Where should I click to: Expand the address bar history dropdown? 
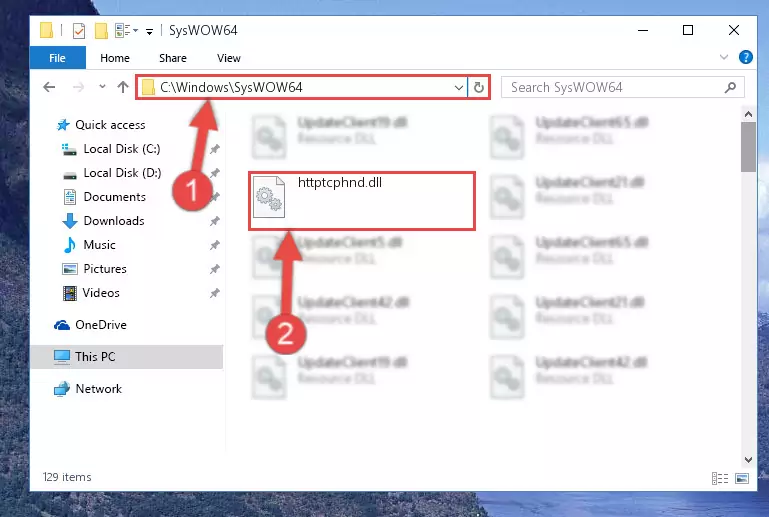coord(459,88)
